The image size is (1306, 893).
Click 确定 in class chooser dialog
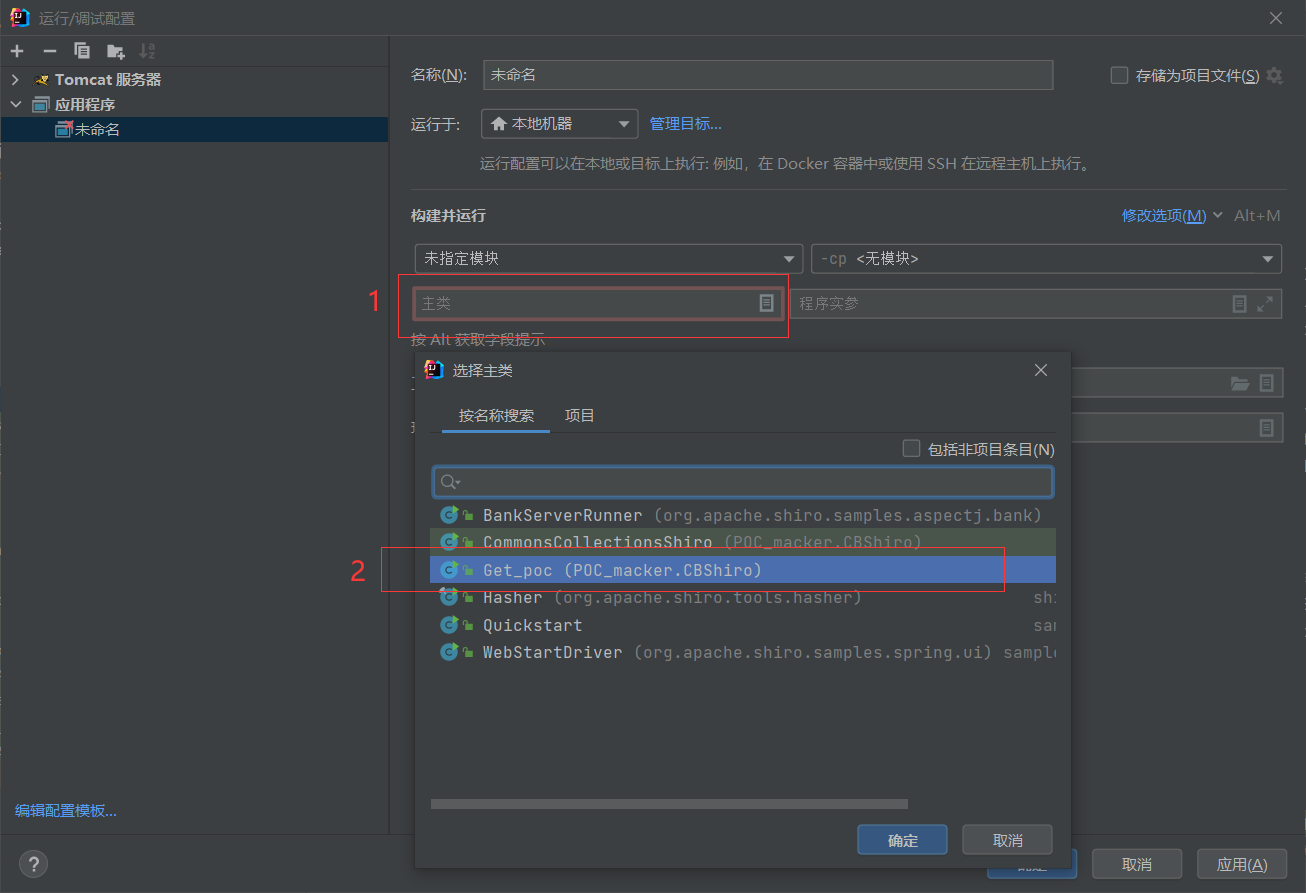tap(902, 840)
